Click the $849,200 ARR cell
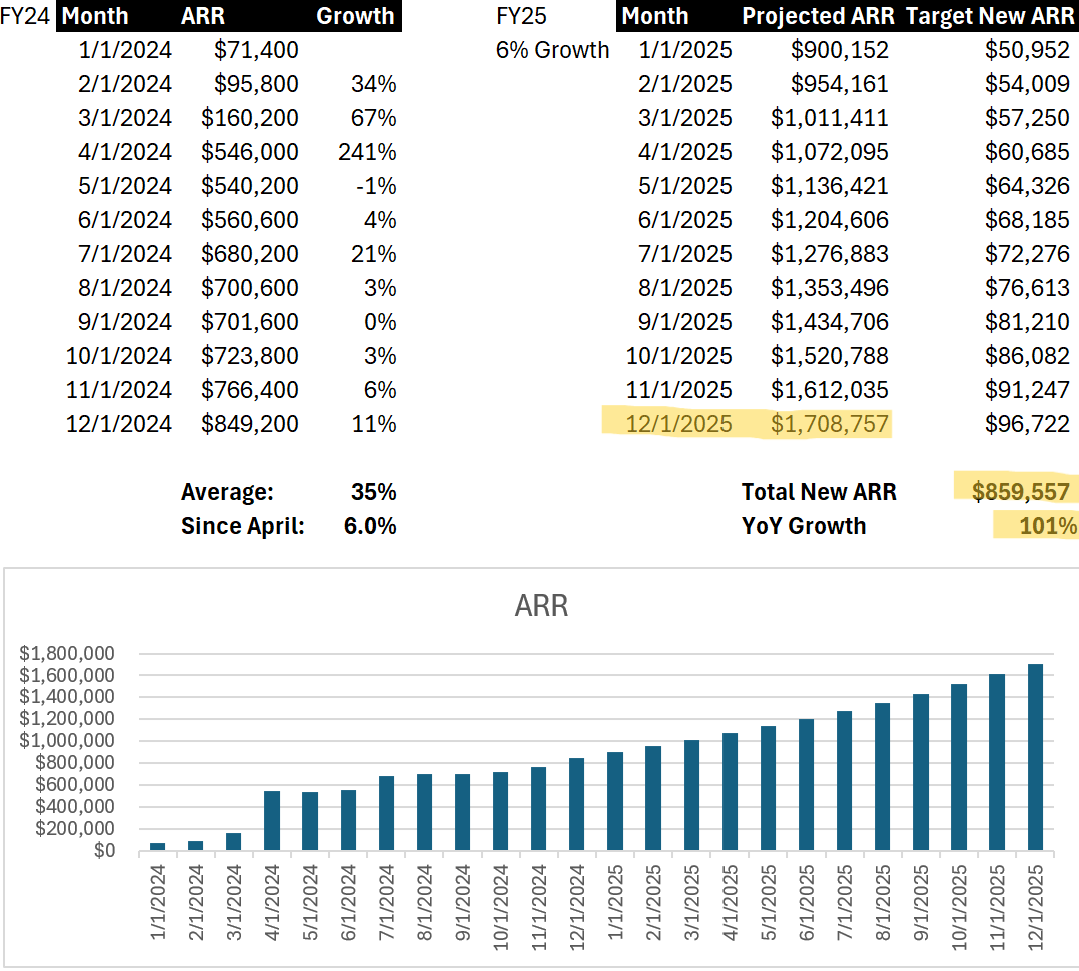This screenshot has height=971, width=1079. click(x=250, y=424)
